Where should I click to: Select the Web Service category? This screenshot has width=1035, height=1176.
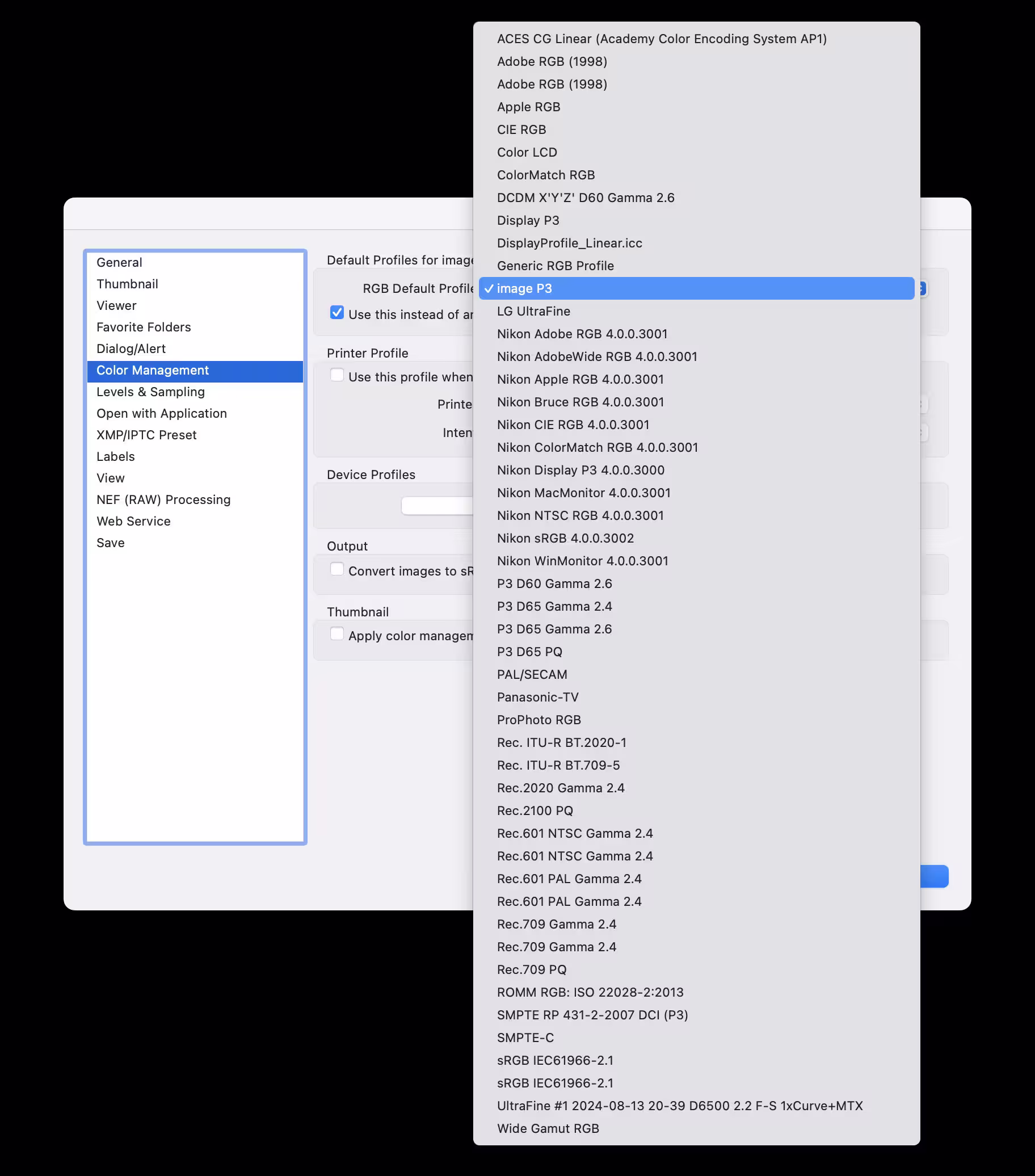pyautogui.click(x=195, y=521)
